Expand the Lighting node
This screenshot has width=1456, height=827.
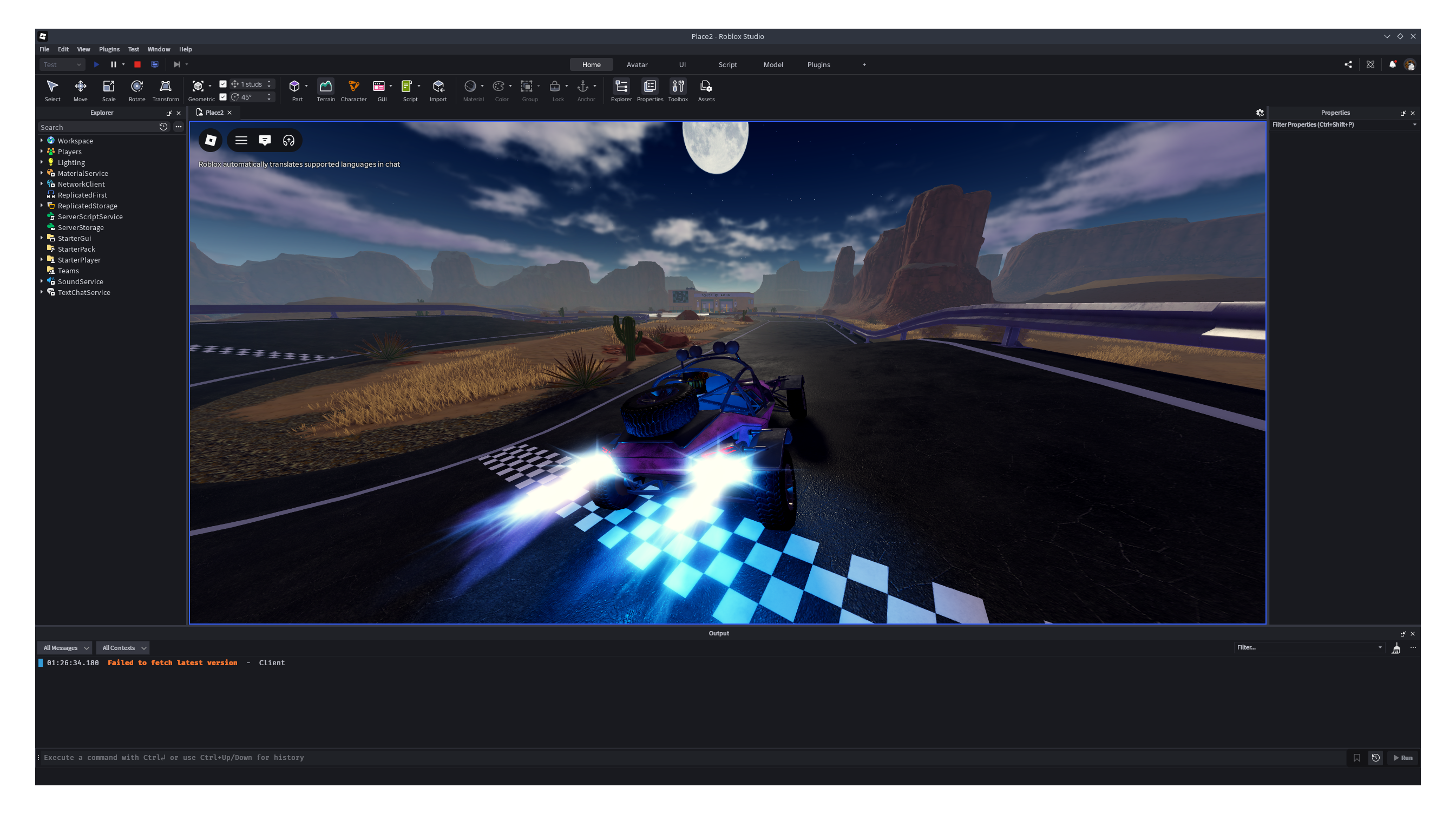click(42, 162)
